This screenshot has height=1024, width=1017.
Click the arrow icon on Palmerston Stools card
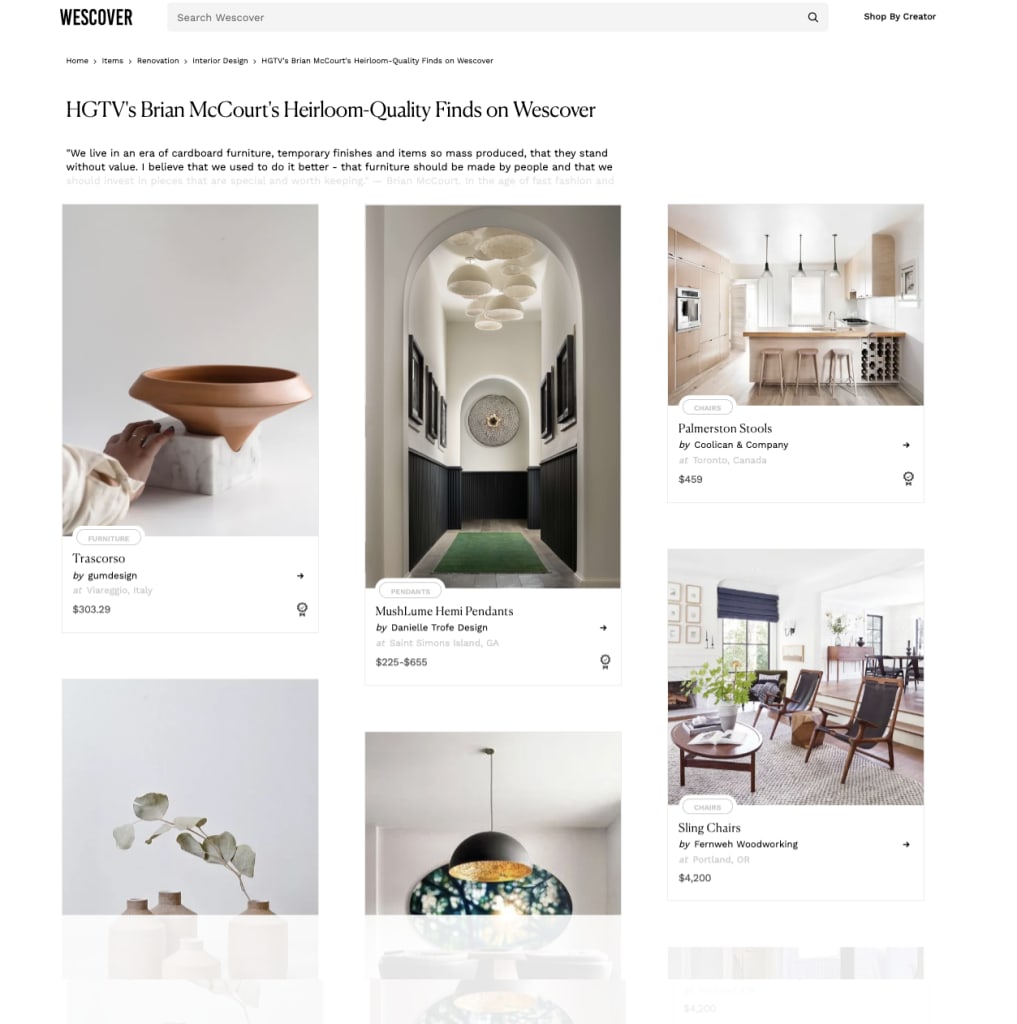(906, 445)
